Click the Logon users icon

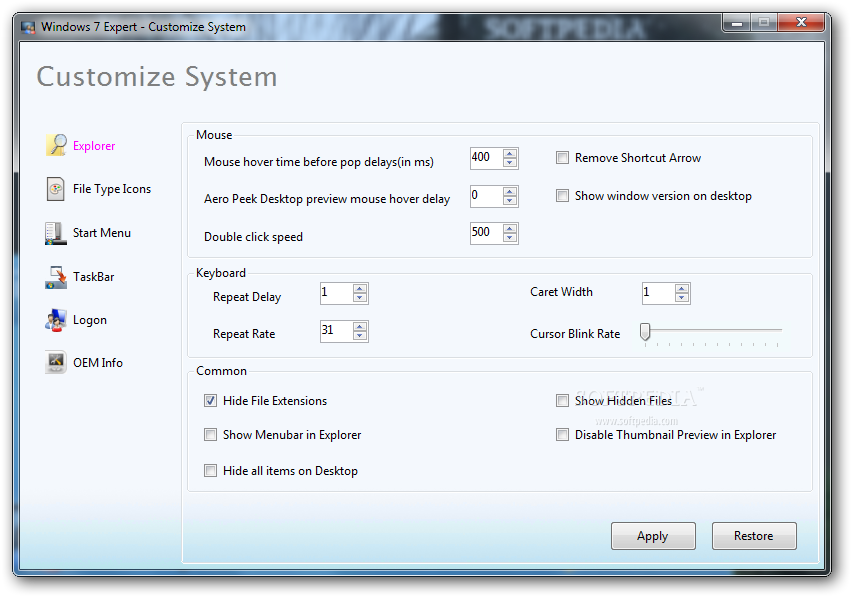point(55,320)
